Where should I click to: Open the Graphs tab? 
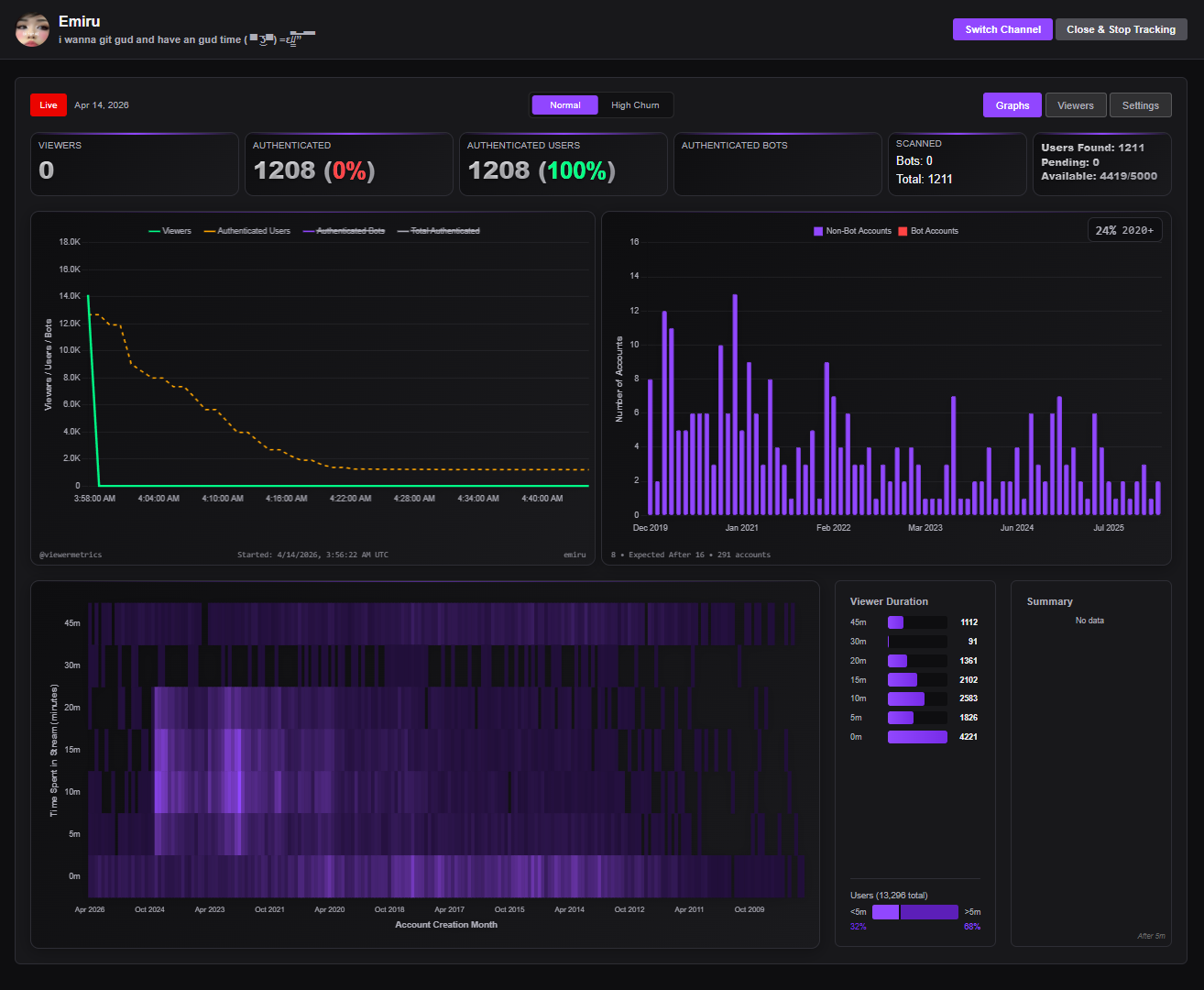coord(1012,105)
